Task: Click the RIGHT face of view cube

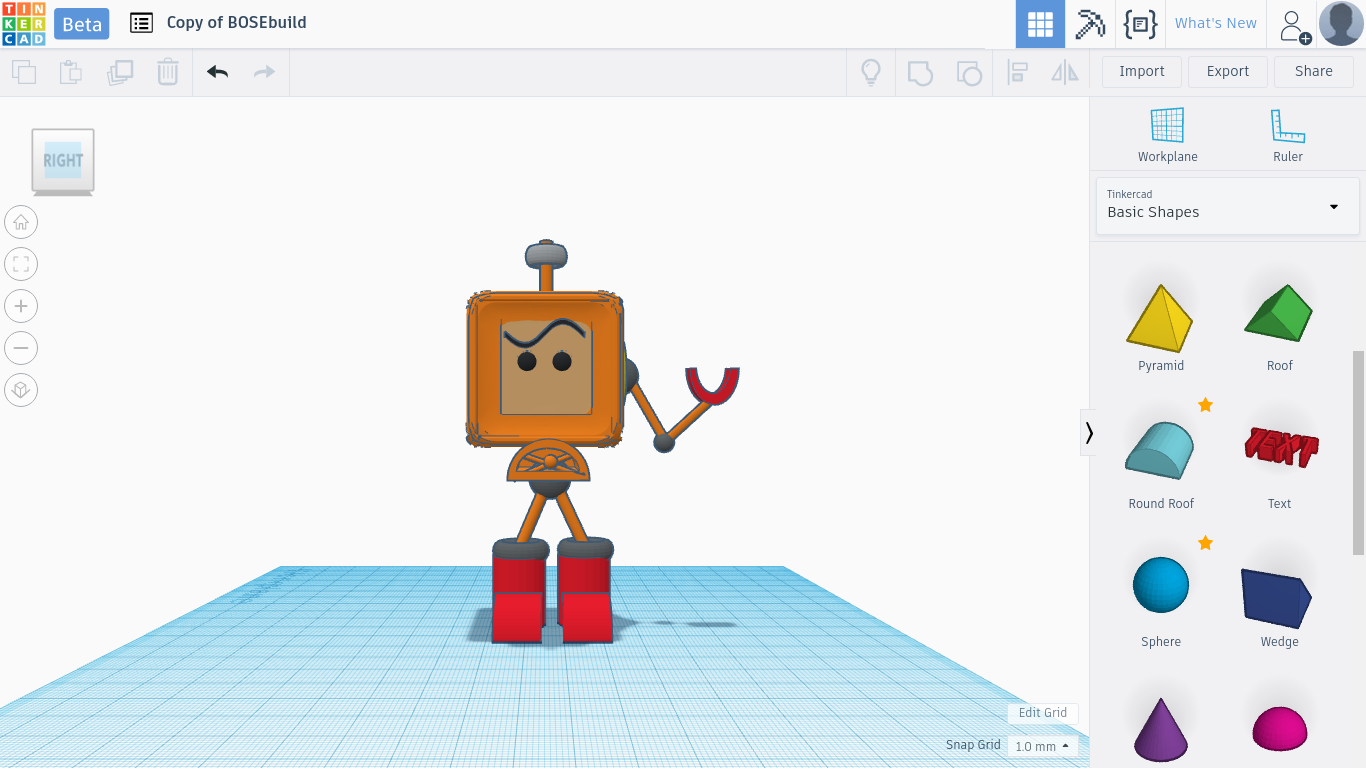Action: pos(63,160)
